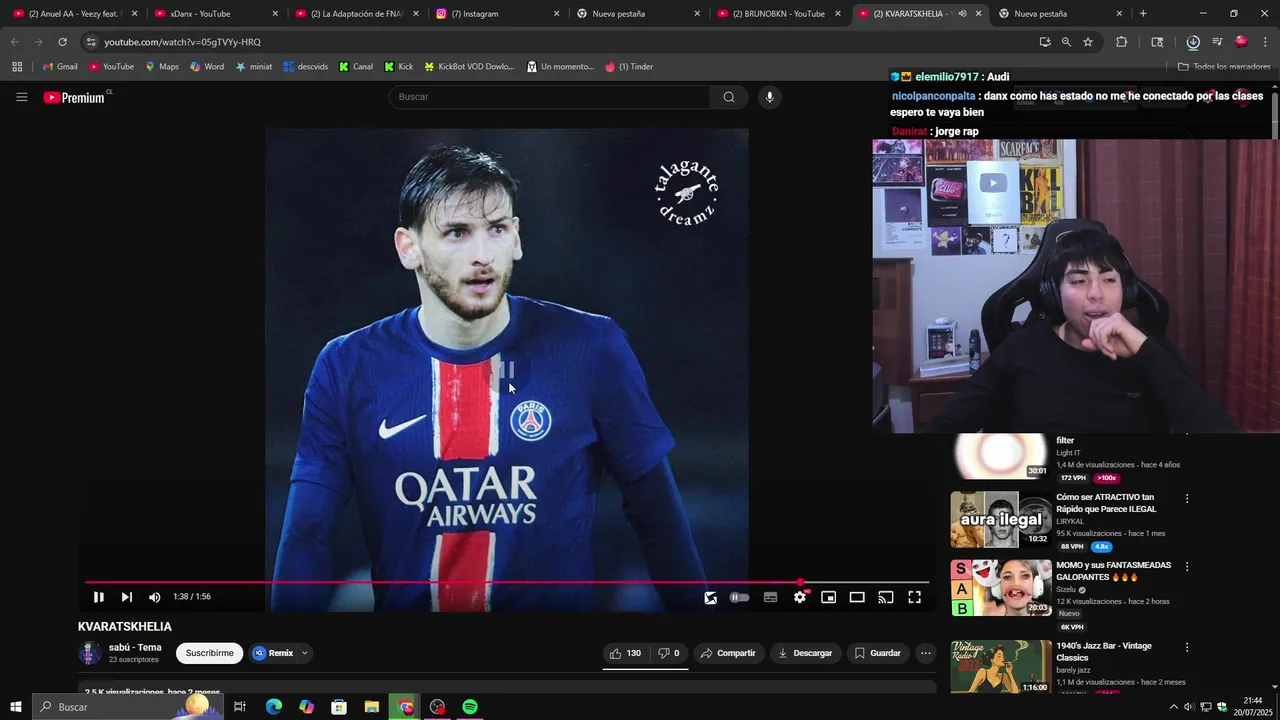The image size is (1280, 720).
Task: Open options for 1940's Jazz Bar video
Action: [1187, 647]
